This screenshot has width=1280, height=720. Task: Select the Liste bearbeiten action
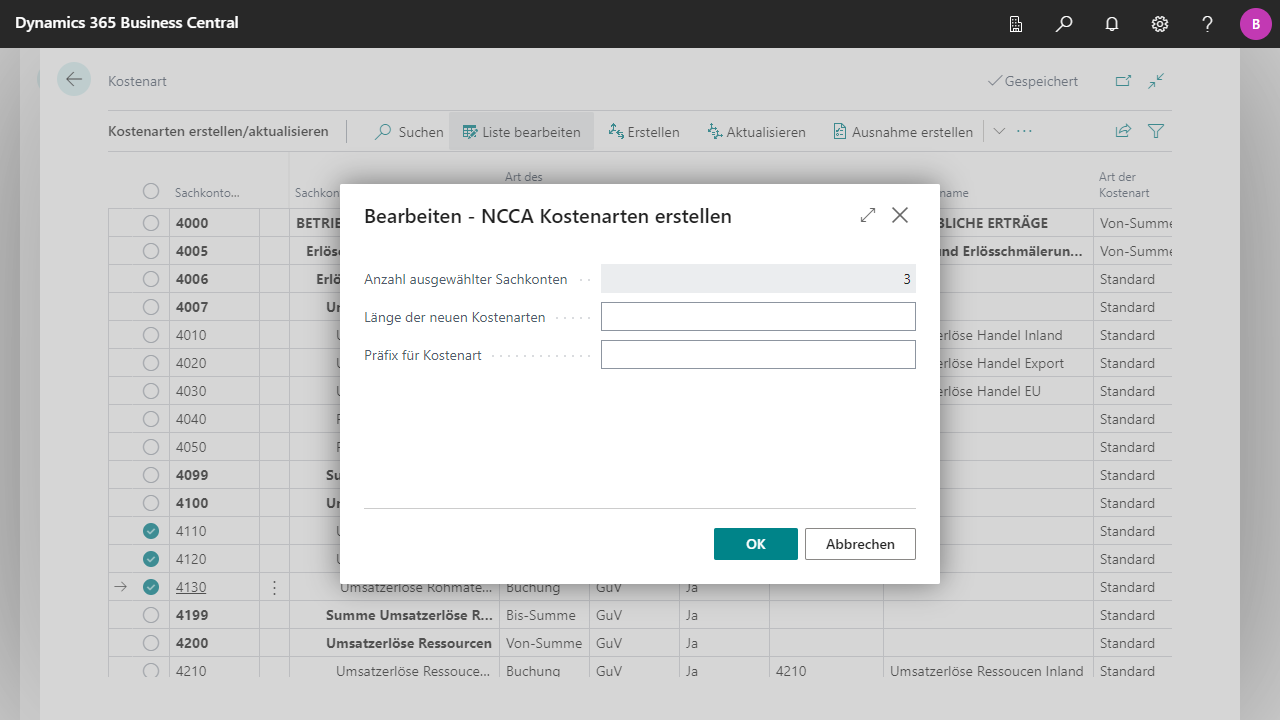click(x=521, y=132)
